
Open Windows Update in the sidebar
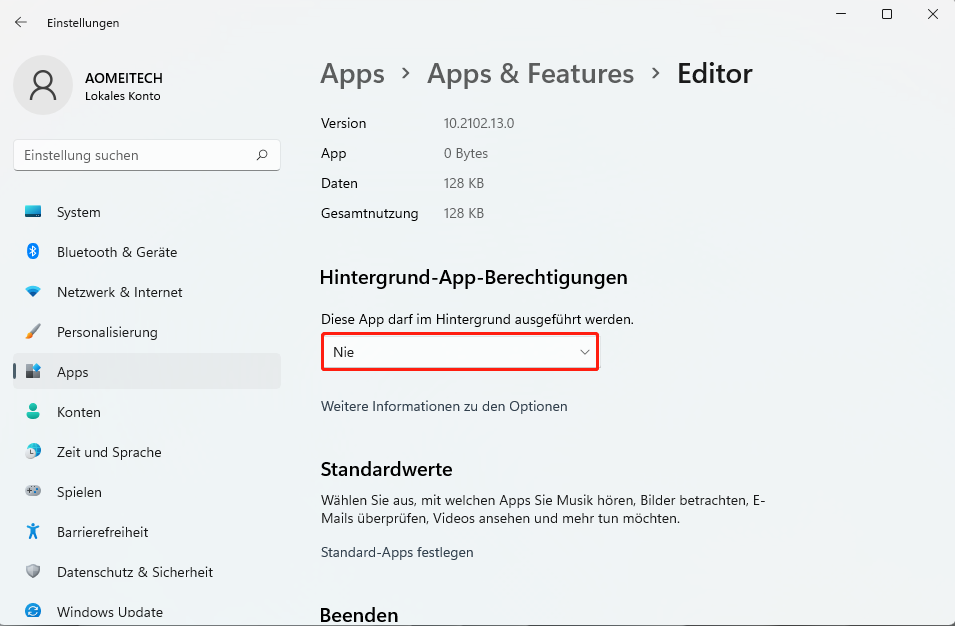[x=109, y=611]
